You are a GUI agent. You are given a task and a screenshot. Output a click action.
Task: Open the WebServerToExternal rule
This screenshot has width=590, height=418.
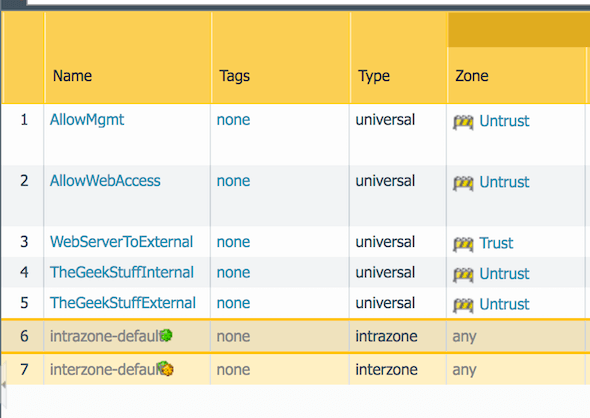point(122,242)
